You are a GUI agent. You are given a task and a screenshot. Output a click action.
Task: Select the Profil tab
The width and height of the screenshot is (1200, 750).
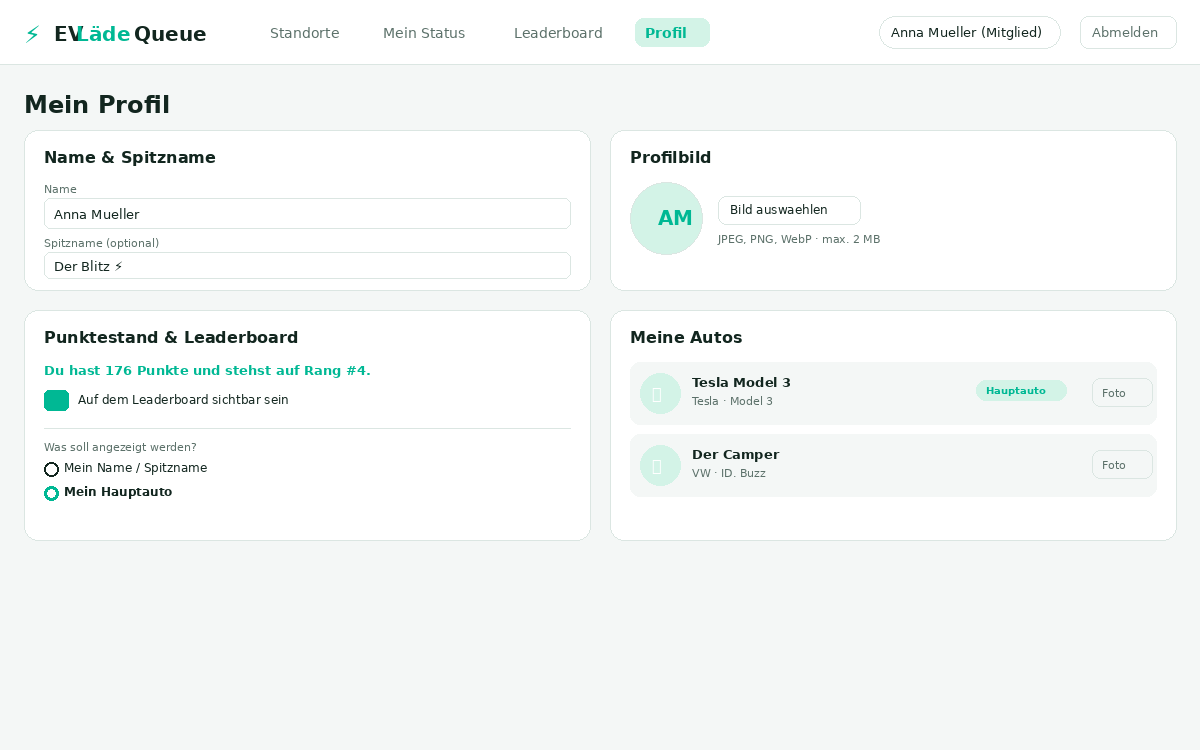pyautogui.click(x=672, y=33)
